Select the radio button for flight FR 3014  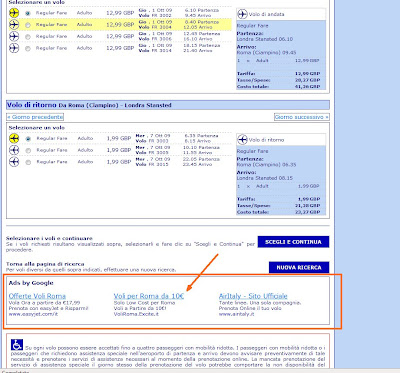coord(28,48)
